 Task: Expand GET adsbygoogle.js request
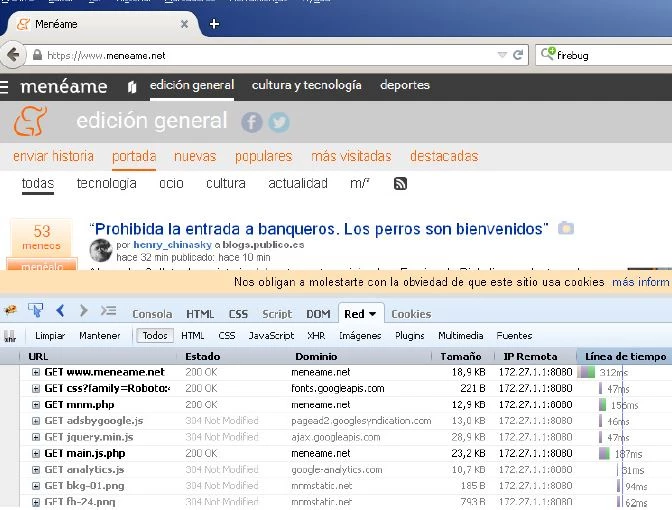[36, 421]
